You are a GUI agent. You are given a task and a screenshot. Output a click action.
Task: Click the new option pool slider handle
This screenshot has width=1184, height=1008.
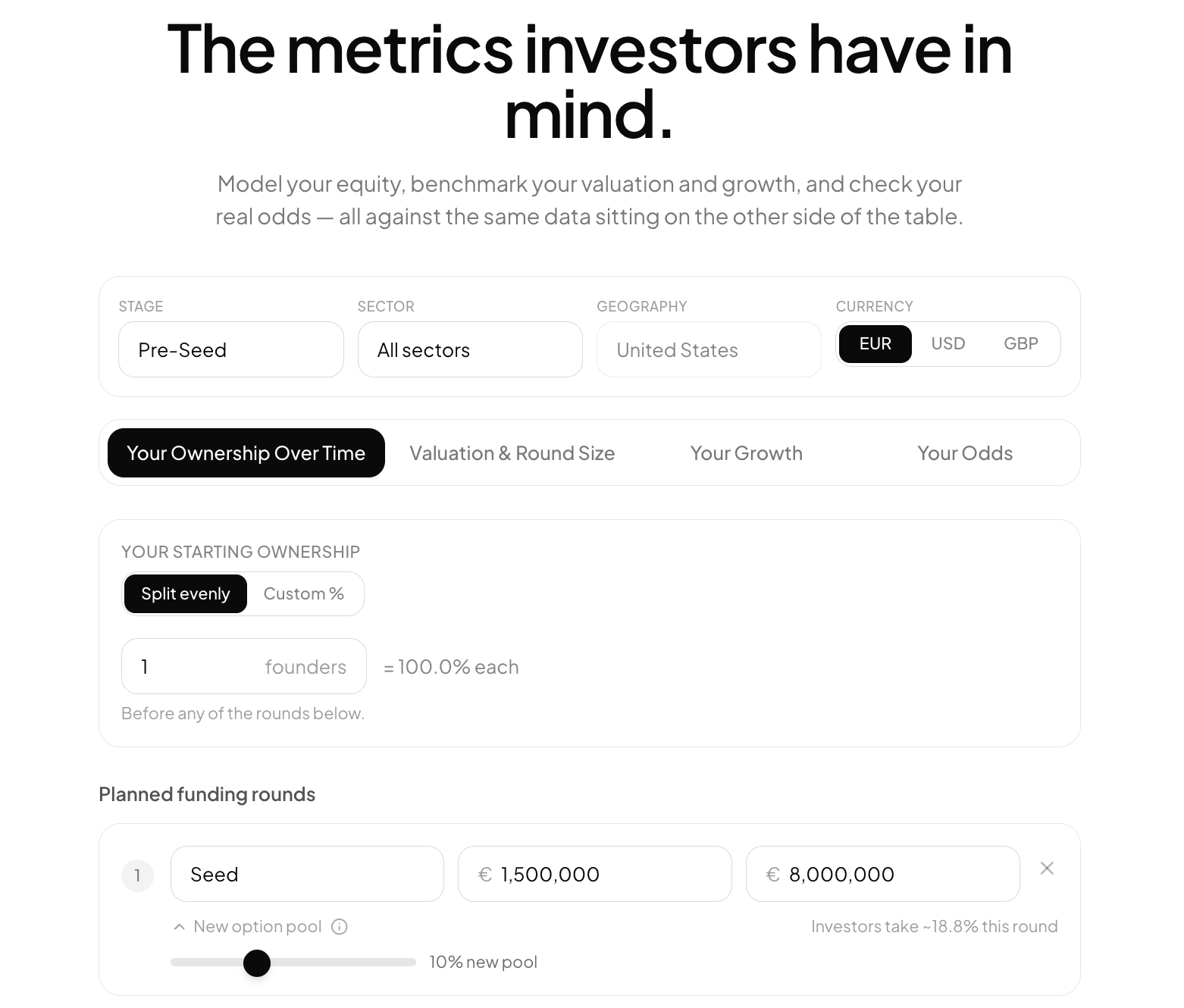(x=257, y=963)
